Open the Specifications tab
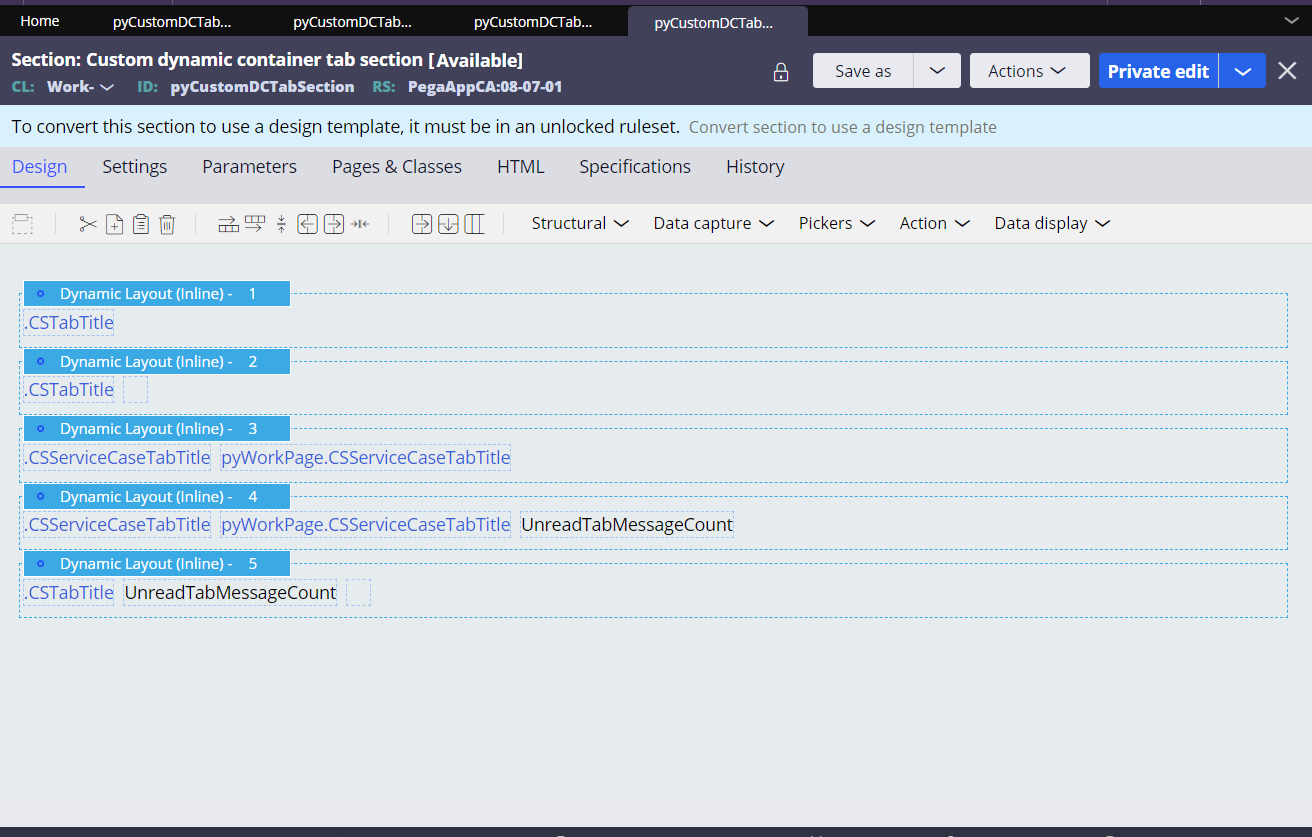Screen dimensions: 1312x837 coord(635,167)
